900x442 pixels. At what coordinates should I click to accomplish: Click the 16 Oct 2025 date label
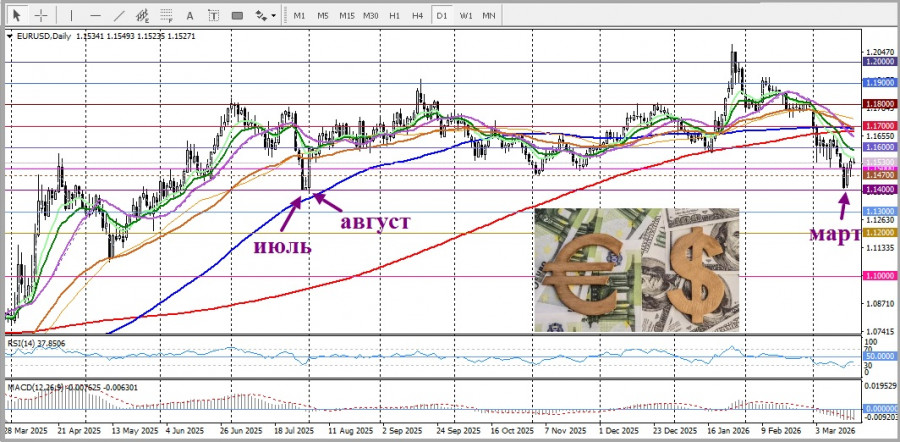click(512, 431)
